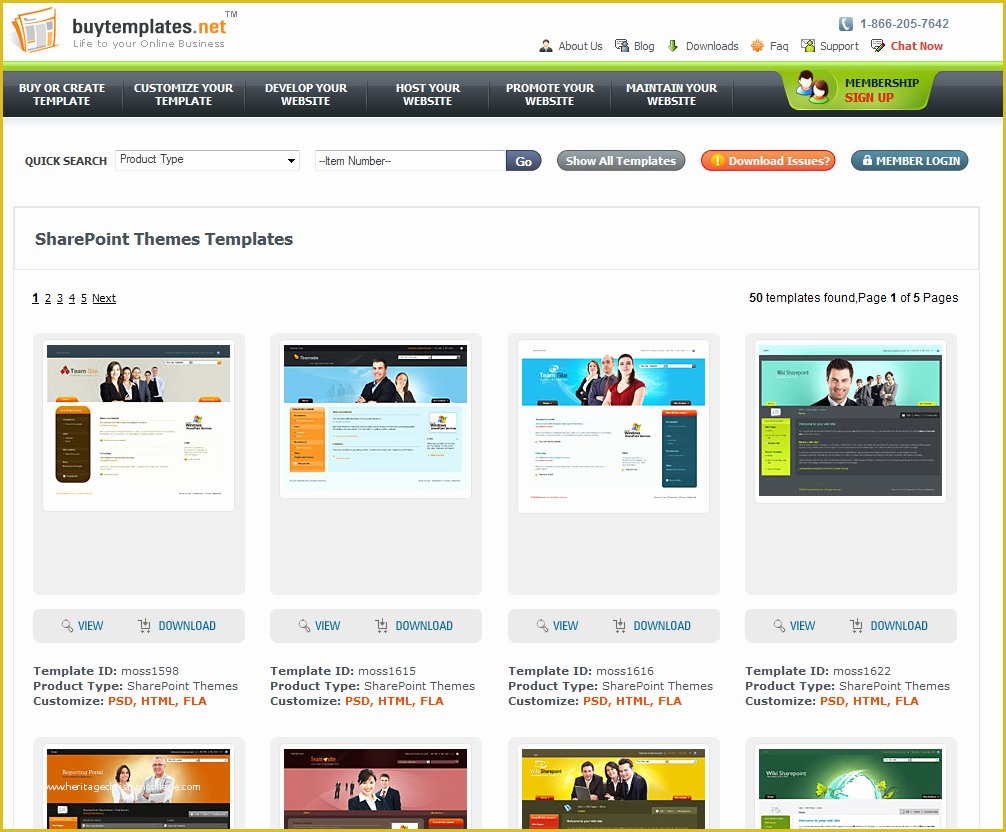This screenshot has height=832, width=1006.
Task: Open Buy or Create Template menu
Action: pos(62,94)
